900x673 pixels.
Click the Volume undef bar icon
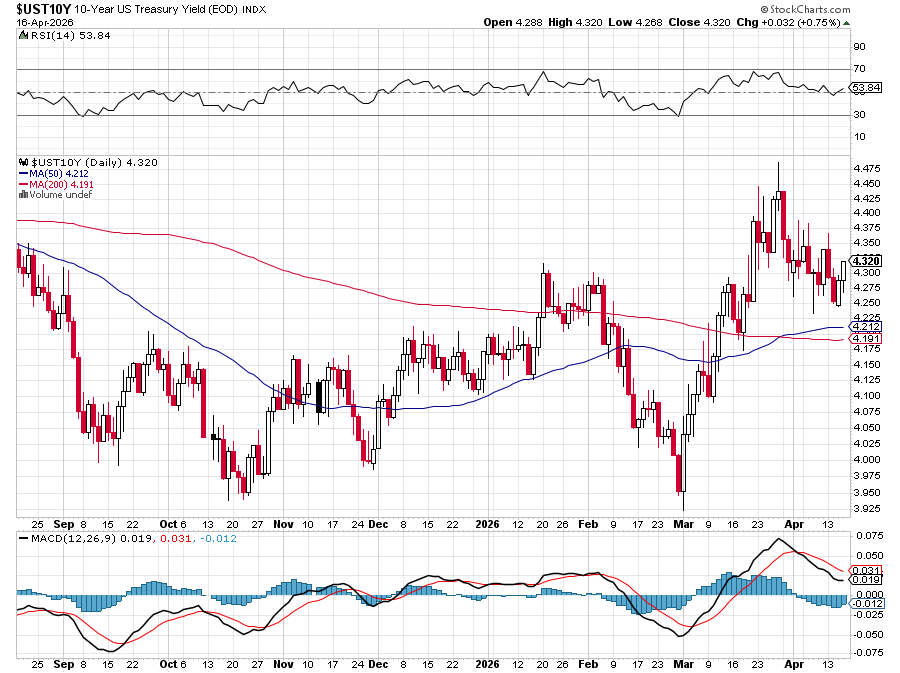[23, 194]
